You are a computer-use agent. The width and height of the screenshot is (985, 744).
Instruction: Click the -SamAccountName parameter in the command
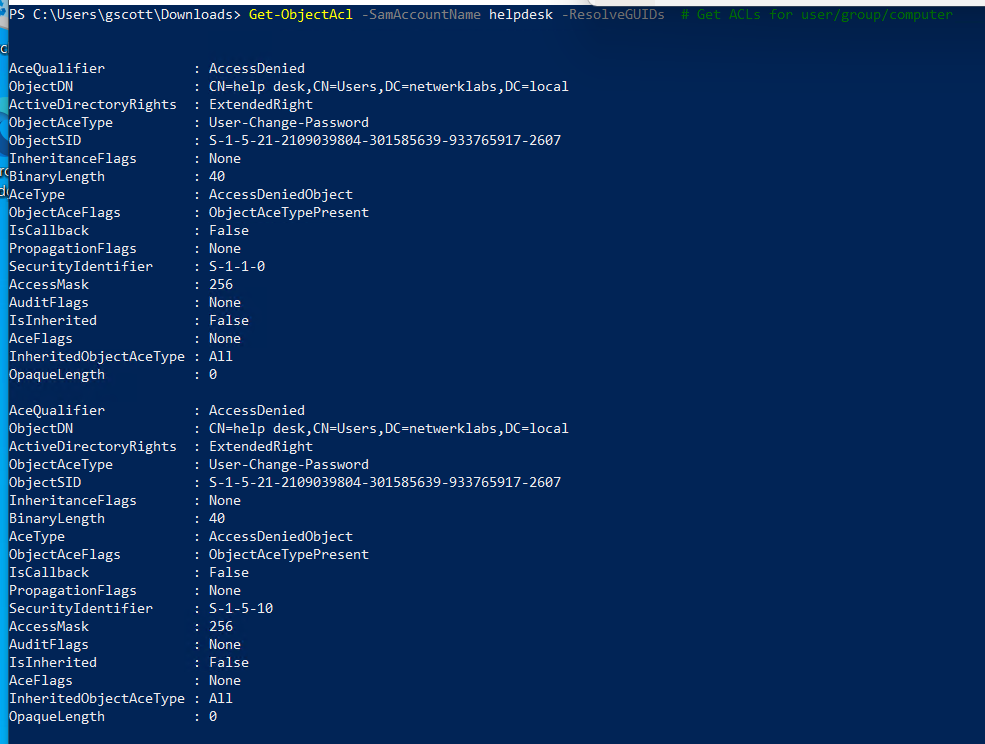tap(421, 14)
